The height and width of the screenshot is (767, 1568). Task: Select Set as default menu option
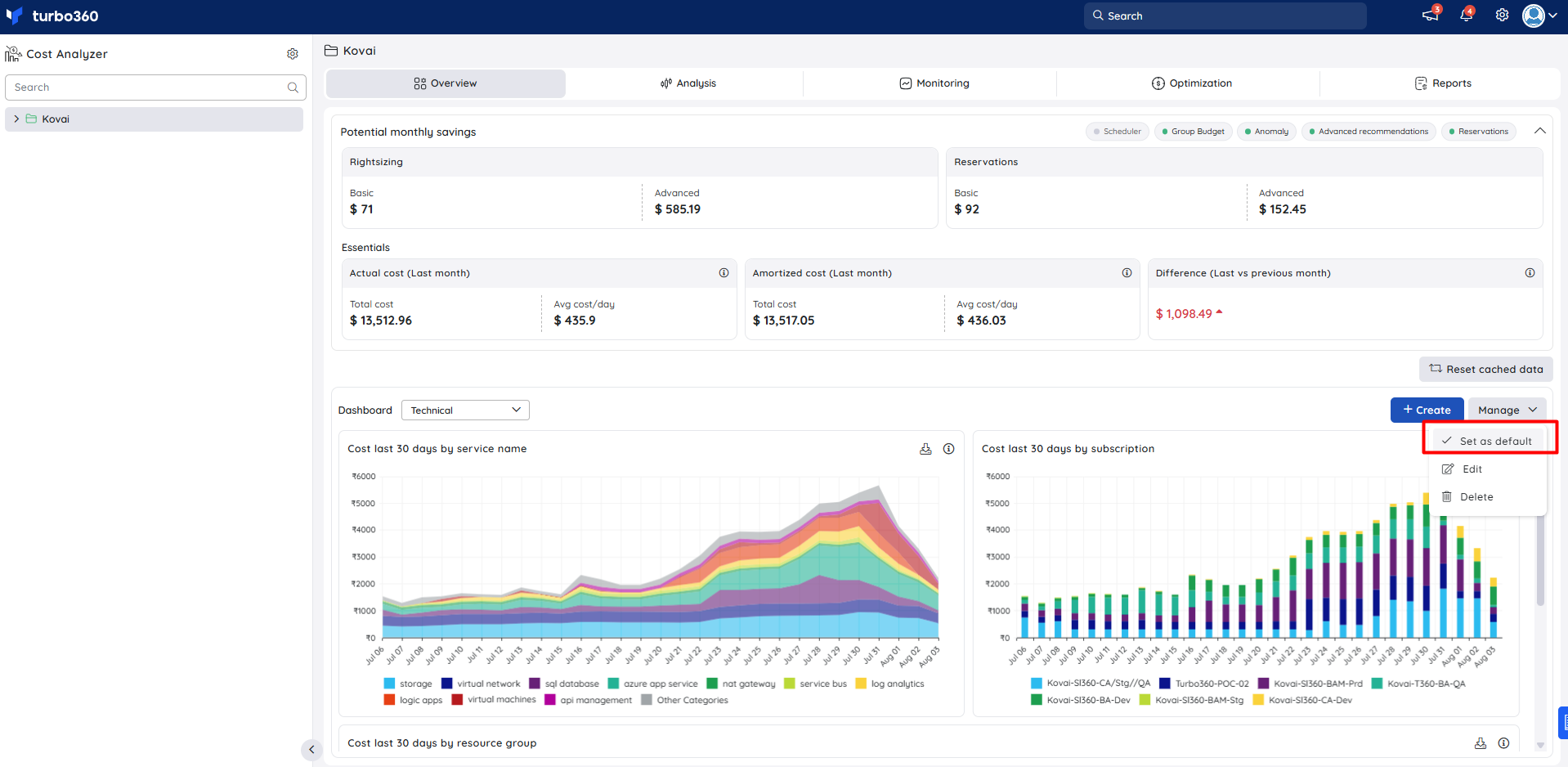[1487, 441]
